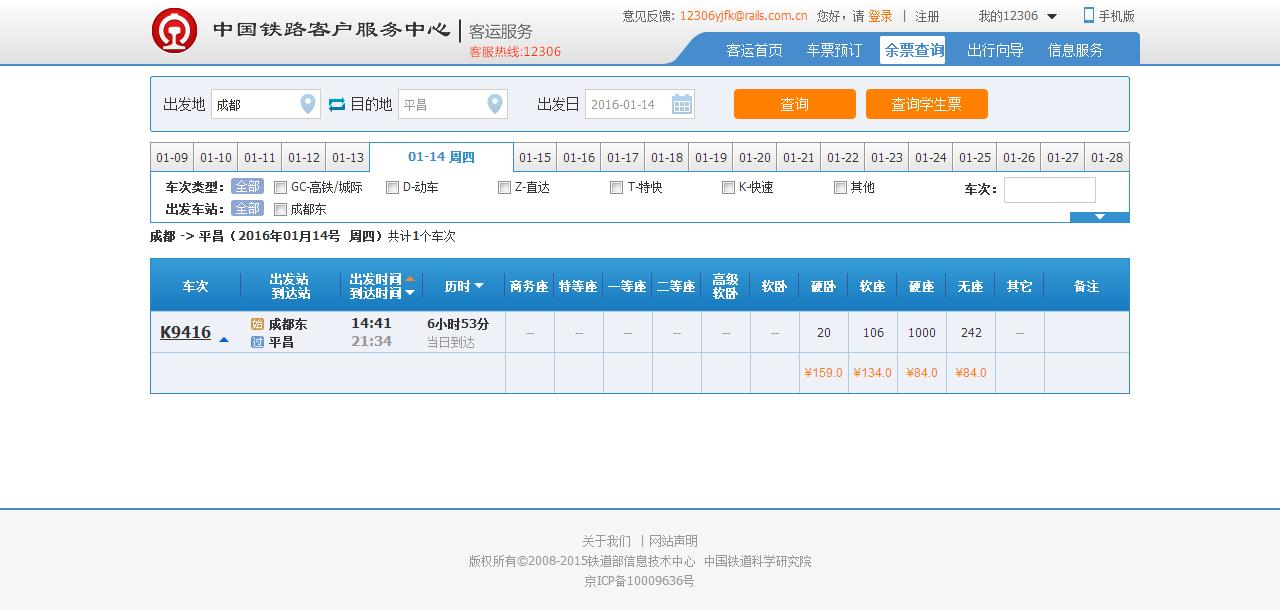Click the orange 查询 search button
Viewport: 1280px width, 611px height.
(x=794, y=104)
